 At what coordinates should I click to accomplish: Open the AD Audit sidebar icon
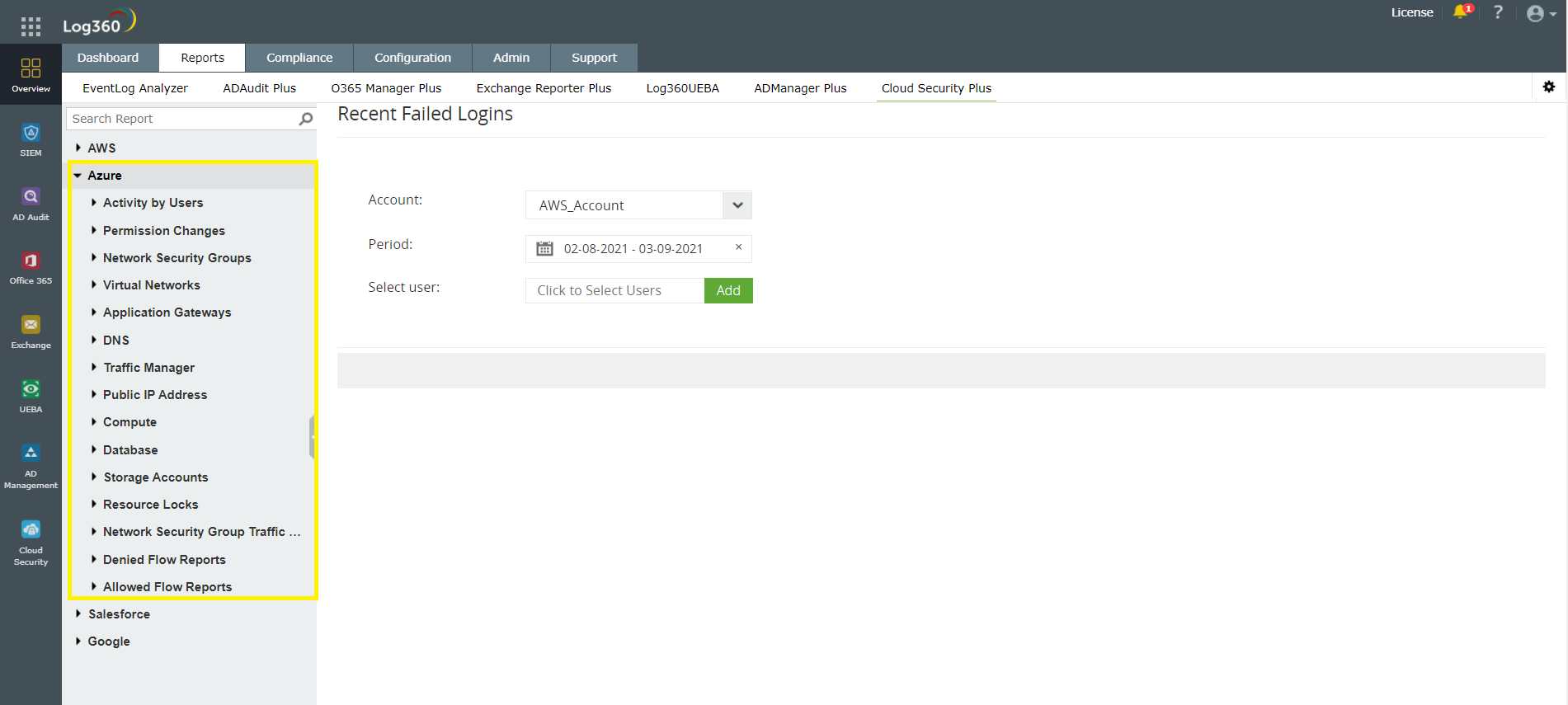(x=31, y=204)
